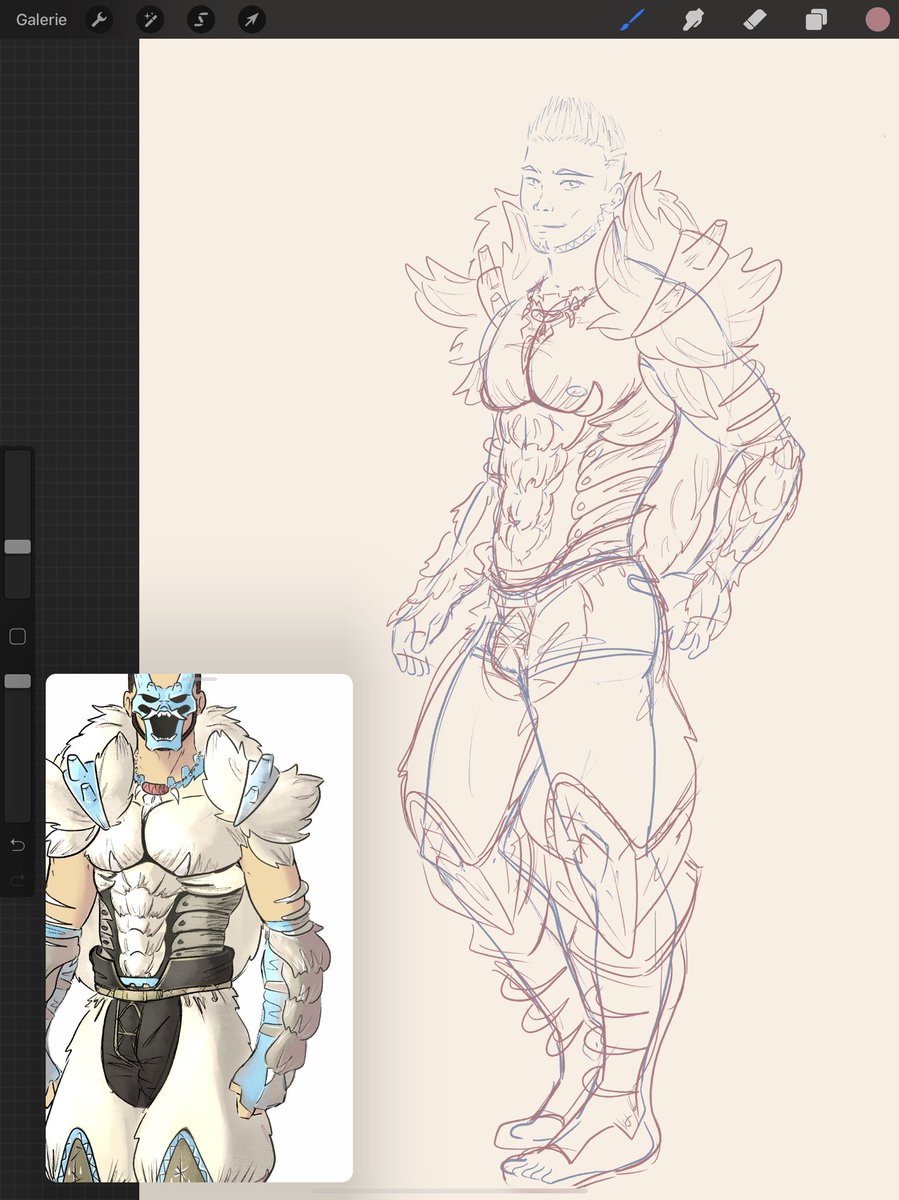Redo with the sidebar redo arrow
This screenshot has height=1200, width=899.
click(x=17, y=880)
